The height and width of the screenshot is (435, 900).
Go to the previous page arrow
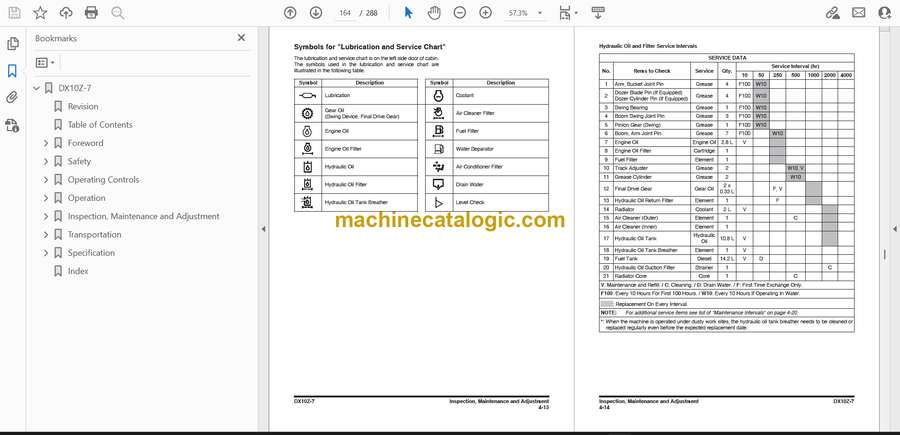(290, 13)
